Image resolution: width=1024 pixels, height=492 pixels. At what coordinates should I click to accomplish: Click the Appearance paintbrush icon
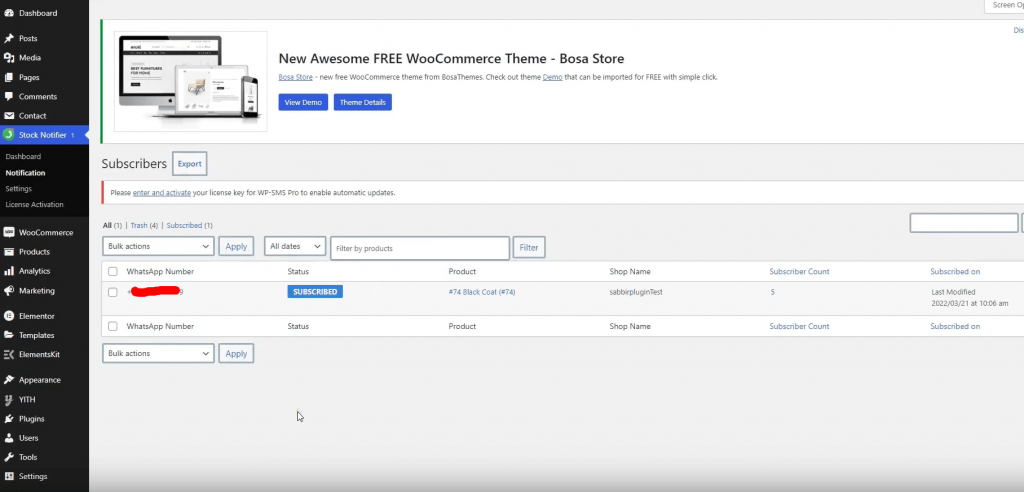(8, 380)
